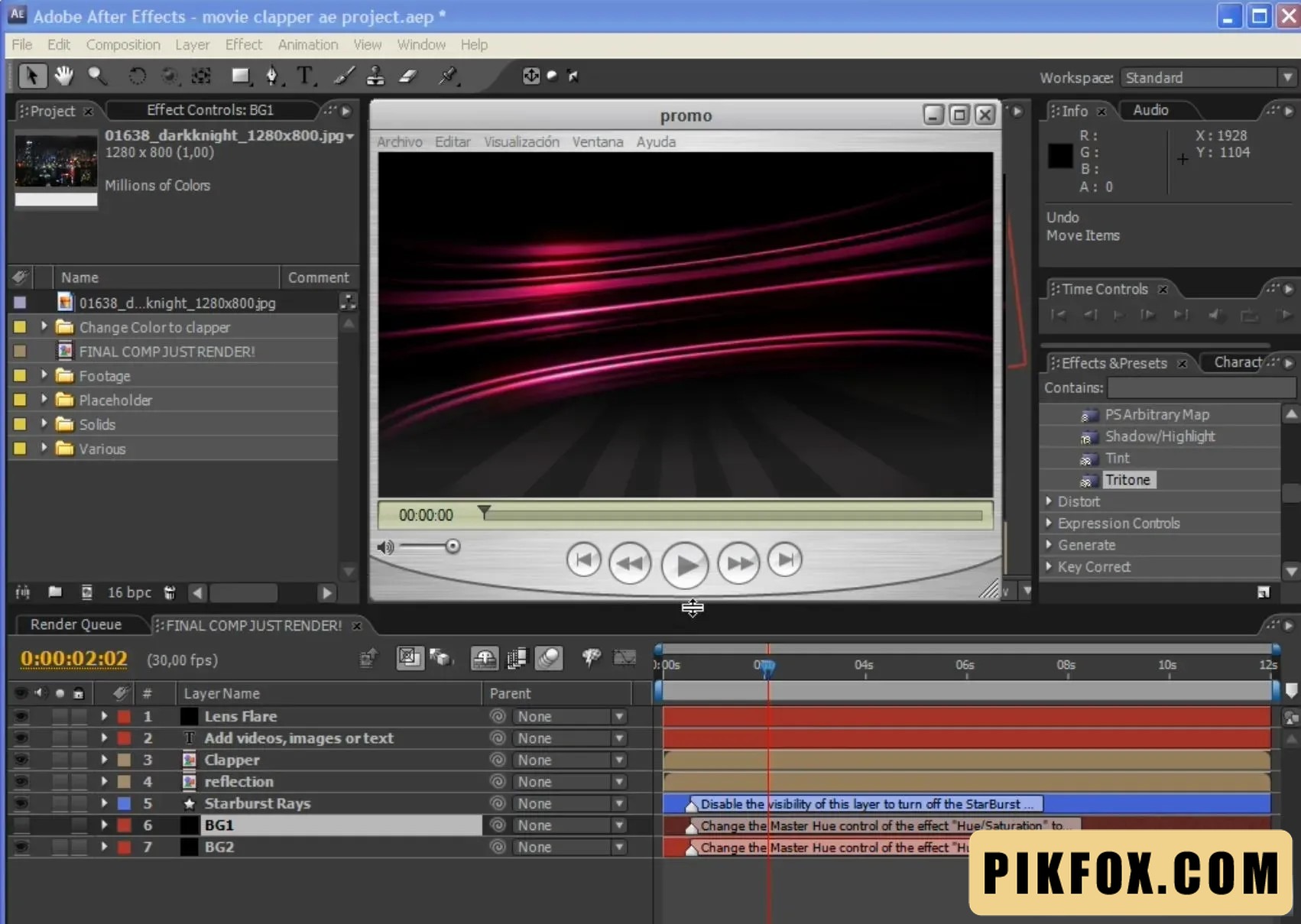The height and width of the screenshot is (924, 1301).
Task: Create a new folder in Project panel
Action: tap(55, 592)
